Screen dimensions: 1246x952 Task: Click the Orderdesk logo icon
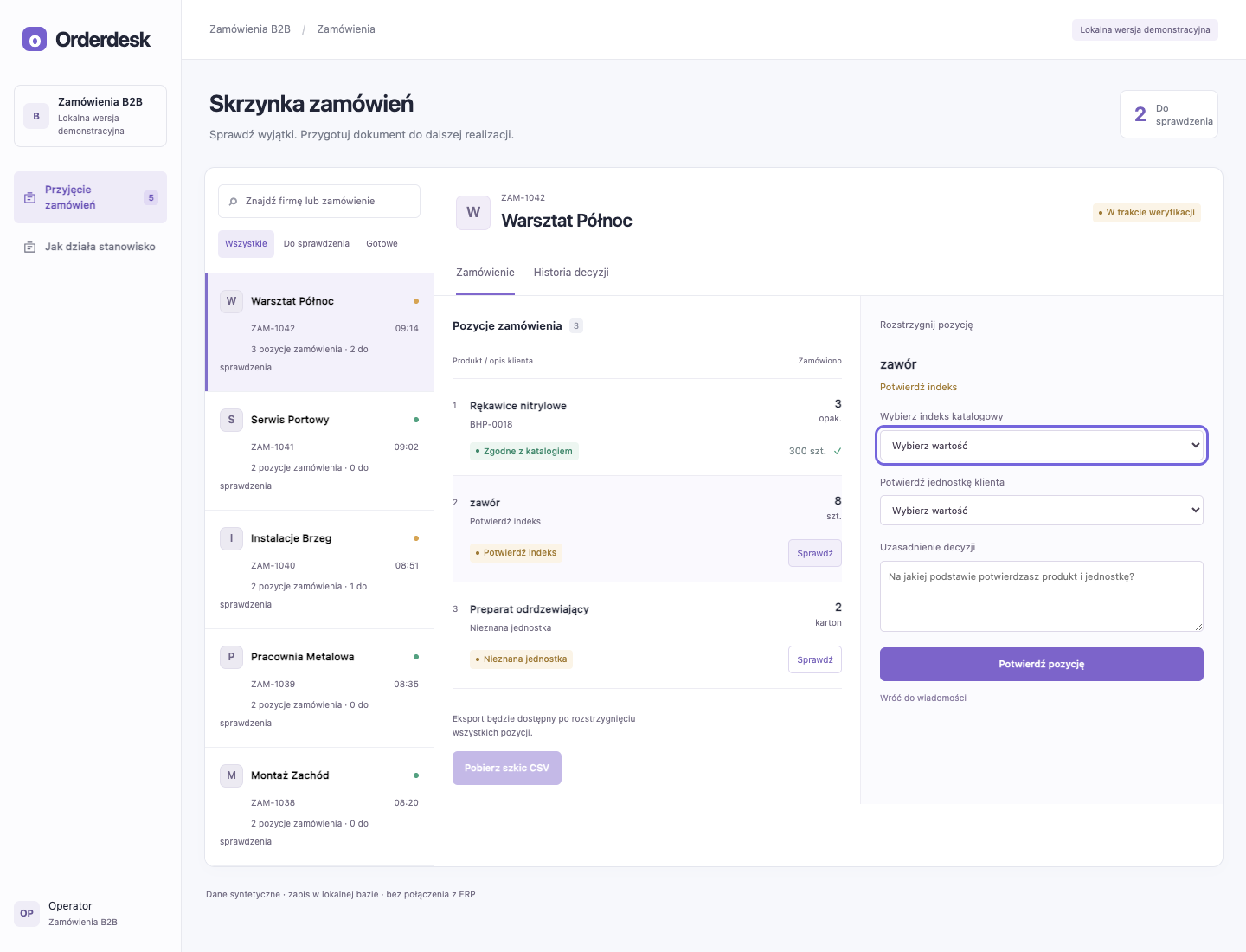coord(35,39)
